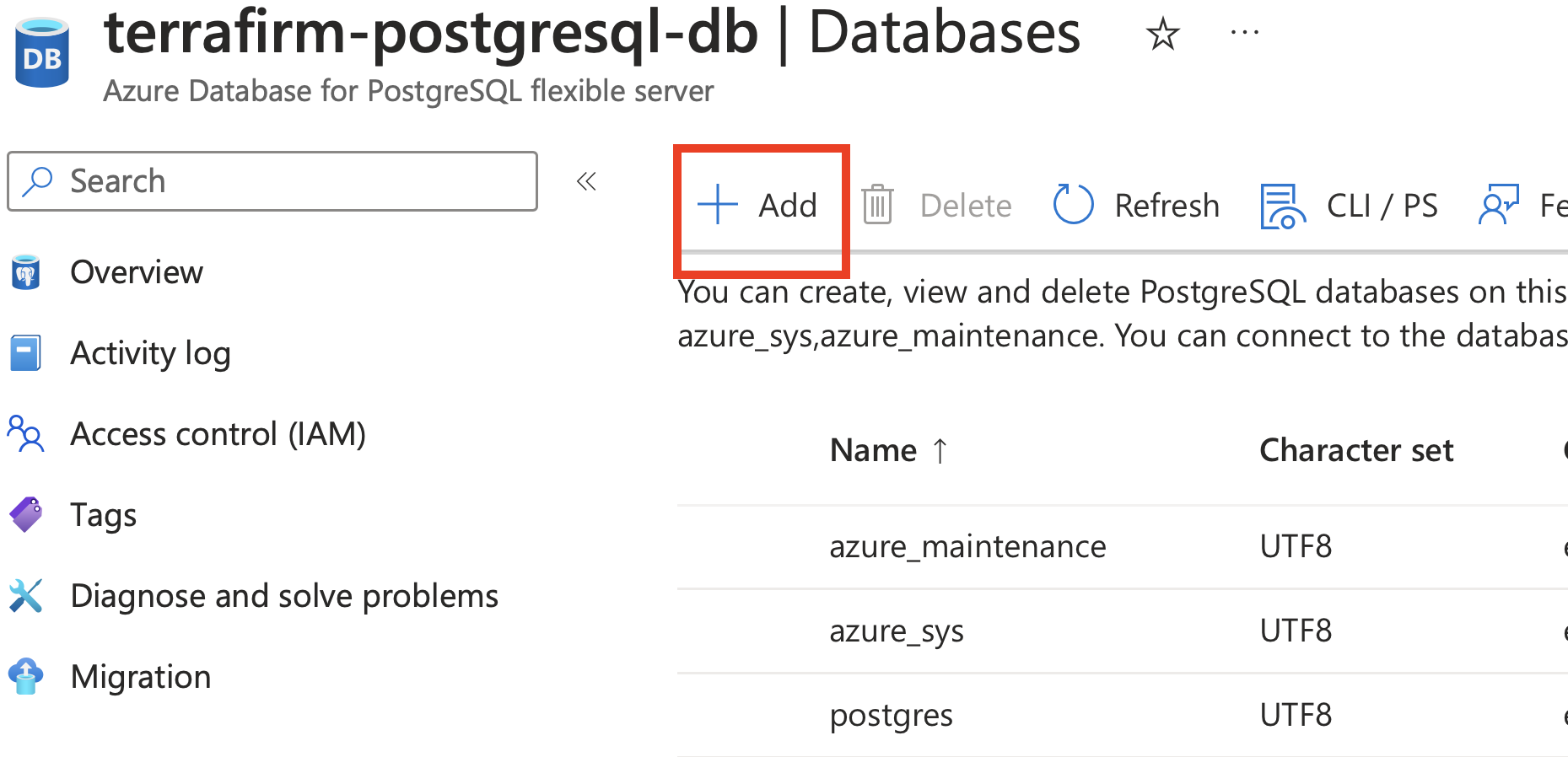Navigate to Migration
This screenshot has height=757, width=1568.
pos(141,677)
